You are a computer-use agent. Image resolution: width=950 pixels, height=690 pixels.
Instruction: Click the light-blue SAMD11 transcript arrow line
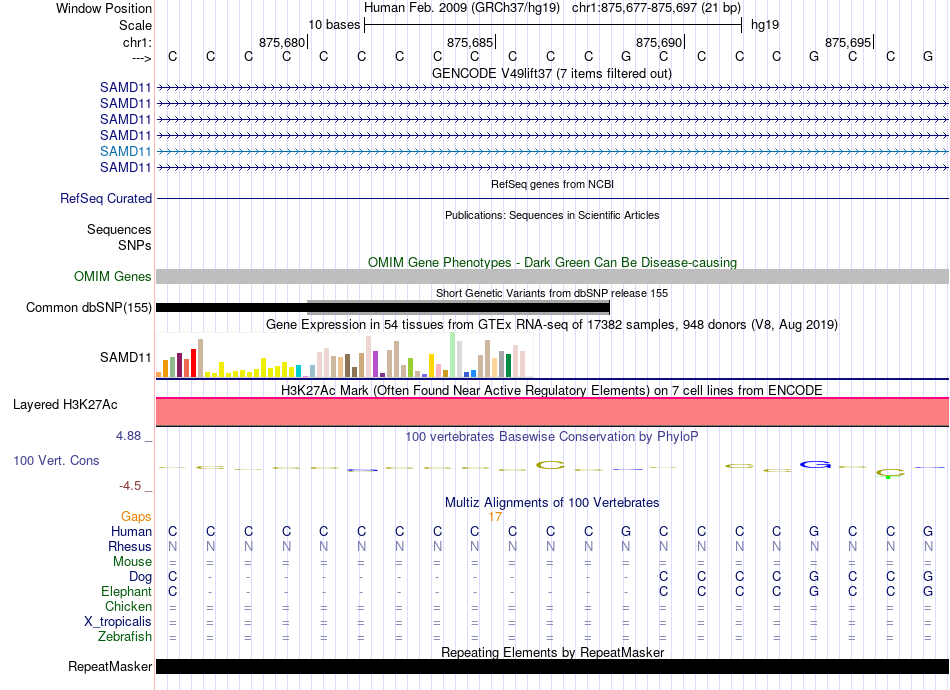pyautogui.click(x=552, y=151)
